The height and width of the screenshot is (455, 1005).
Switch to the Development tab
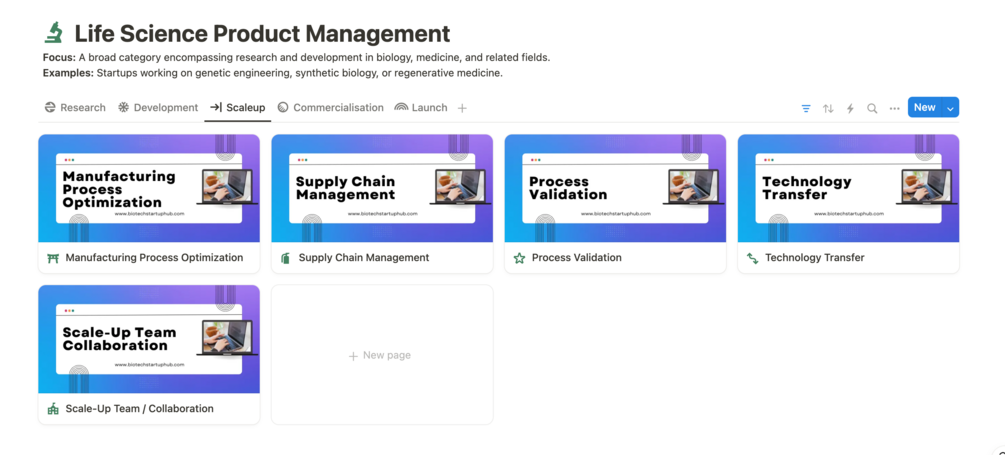tap(158, 108)
